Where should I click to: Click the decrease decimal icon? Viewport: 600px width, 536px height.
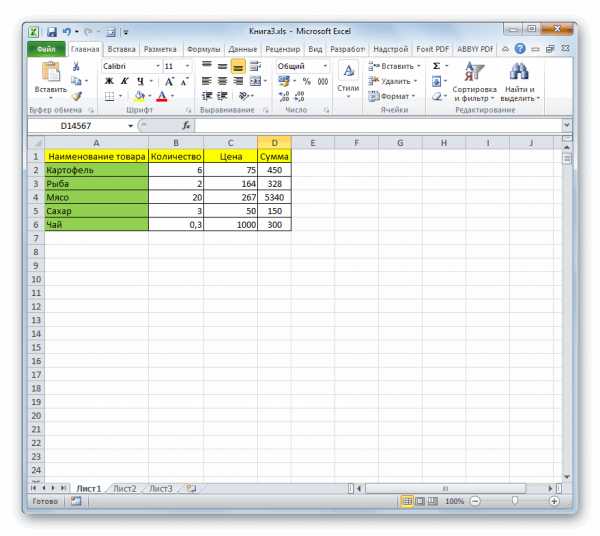click(x=300, y=96)
